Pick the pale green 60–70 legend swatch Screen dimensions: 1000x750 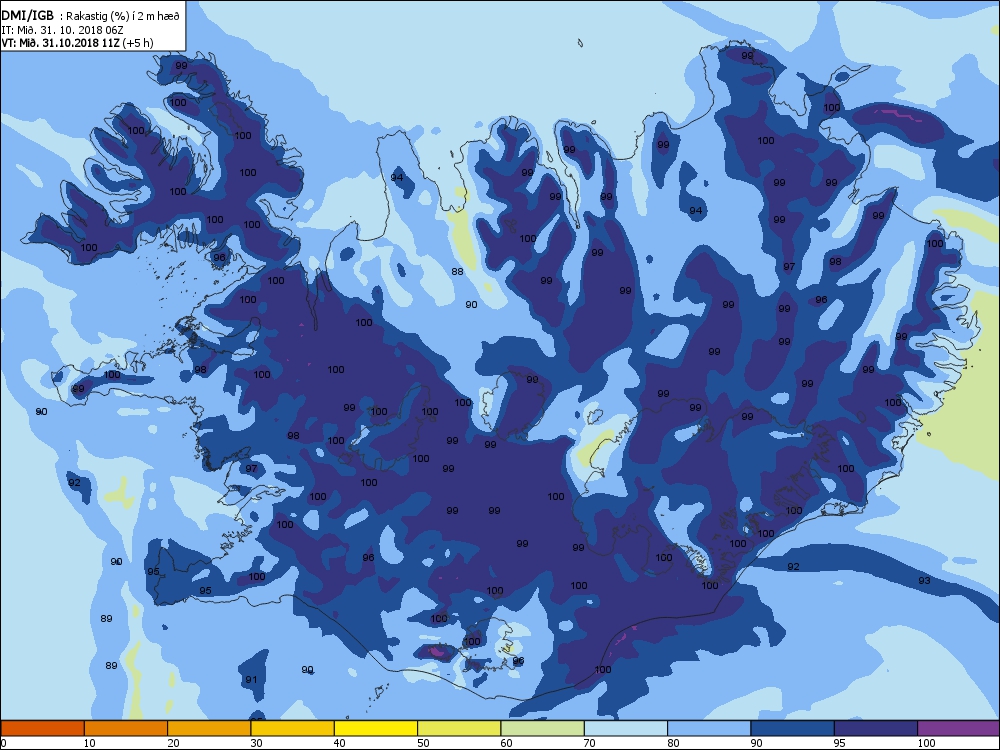(x=543, y=728)
